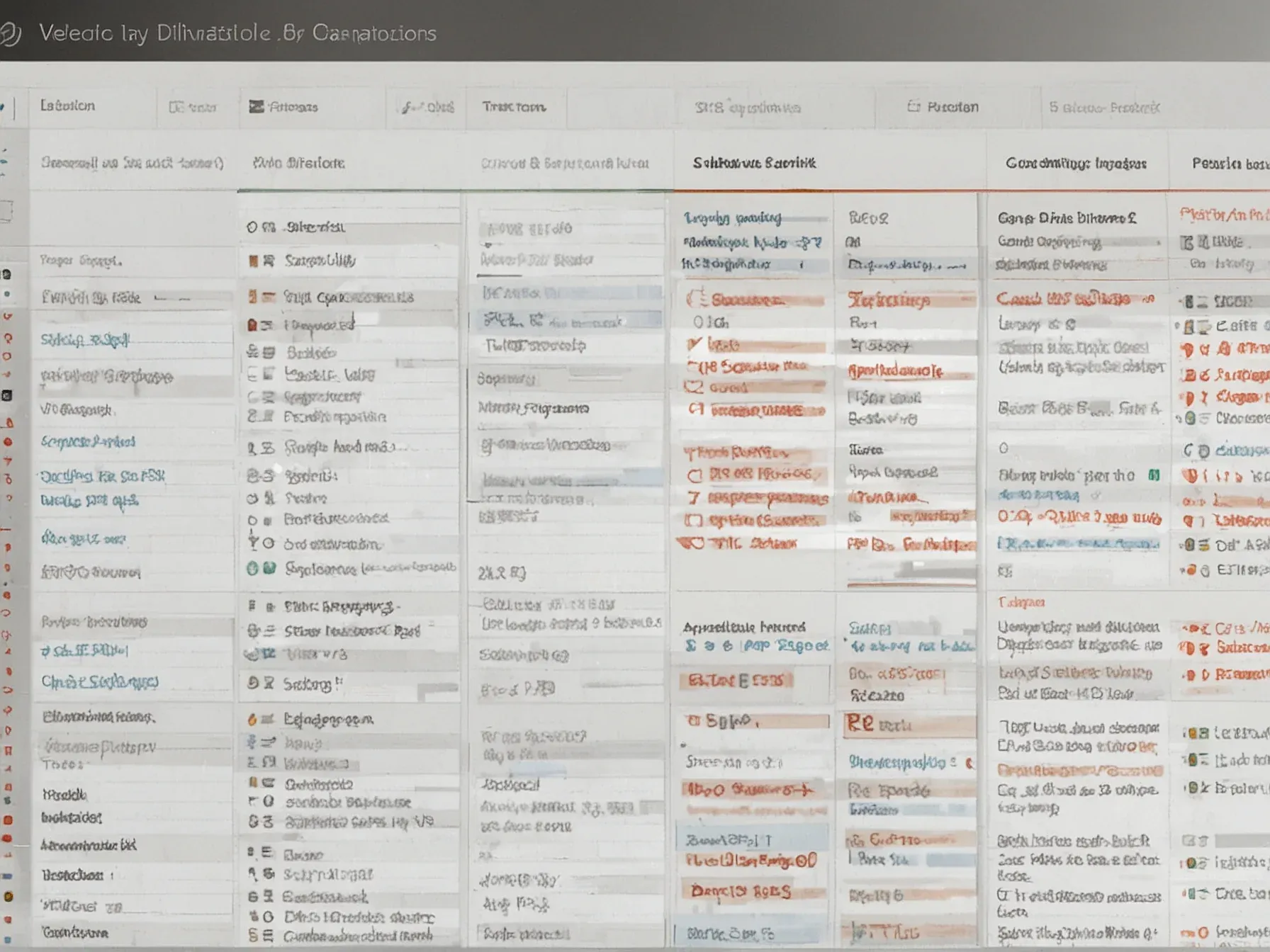
Task: Click the envelope icon on the Fittorass tab
Action: coord(256,107)
